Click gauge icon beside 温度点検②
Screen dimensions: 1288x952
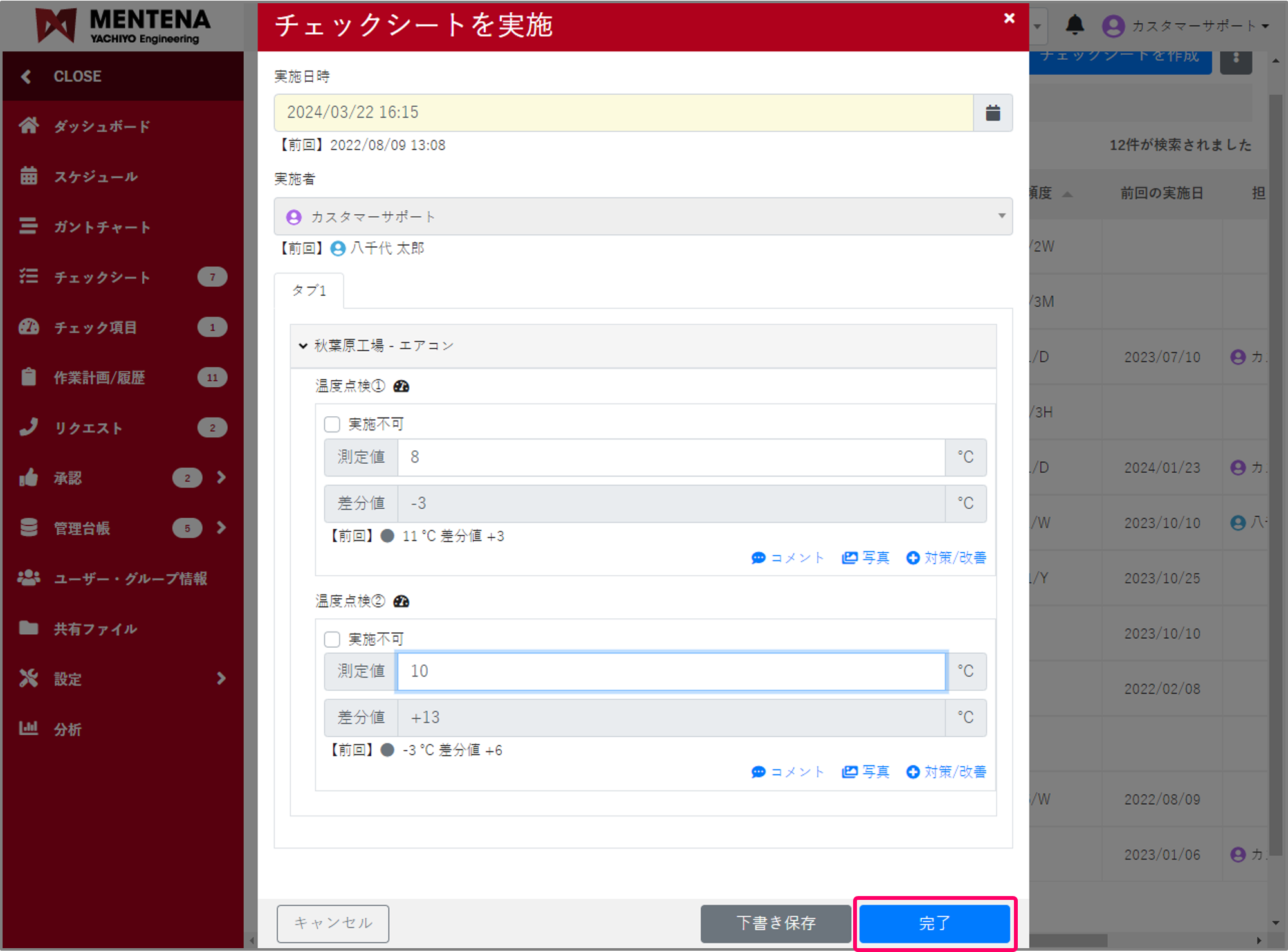pos(401,601)
